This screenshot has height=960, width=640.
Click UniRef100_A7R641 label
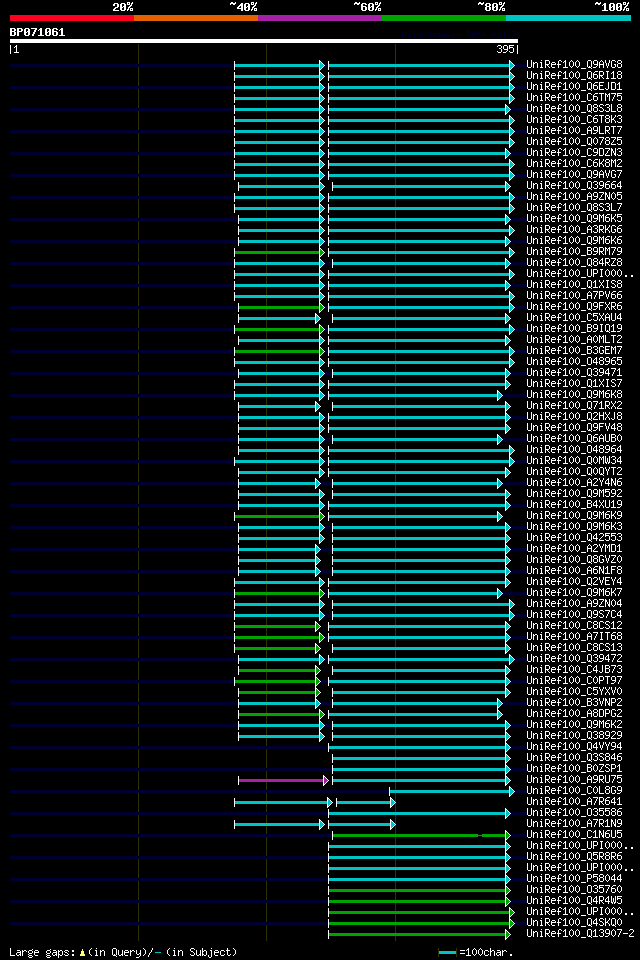pos(574,803)
